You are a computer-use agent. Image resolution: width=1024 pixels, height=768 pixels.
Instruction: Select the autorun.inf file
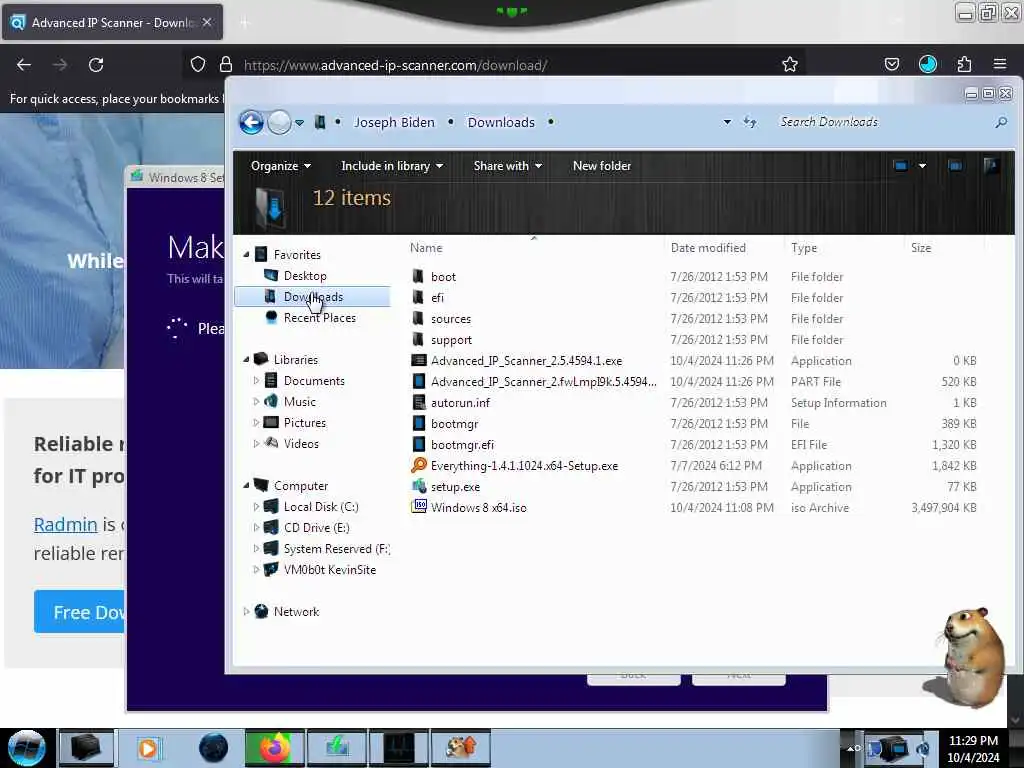[460, 403]
